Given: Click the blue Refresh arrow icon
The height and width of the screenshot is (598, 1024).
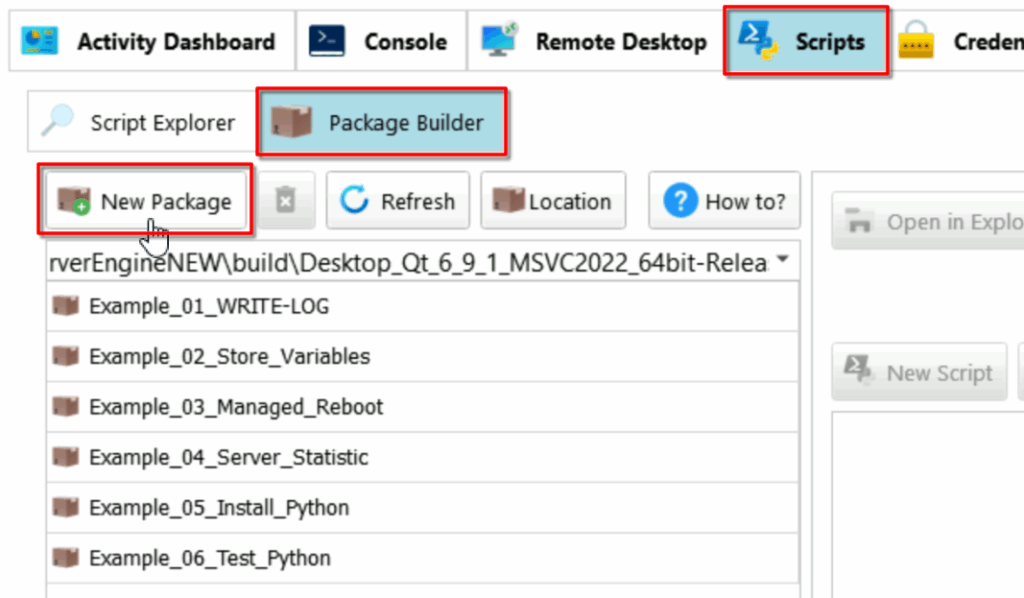Looking at the screenshot, I should 355,200.
